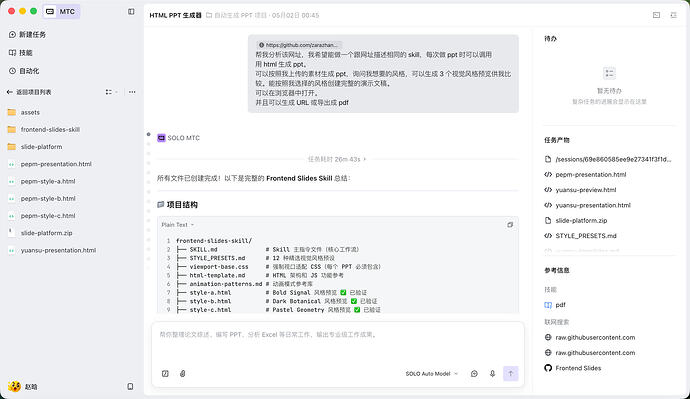
Task: Start voice input with microphone icon
Action: 492,373
